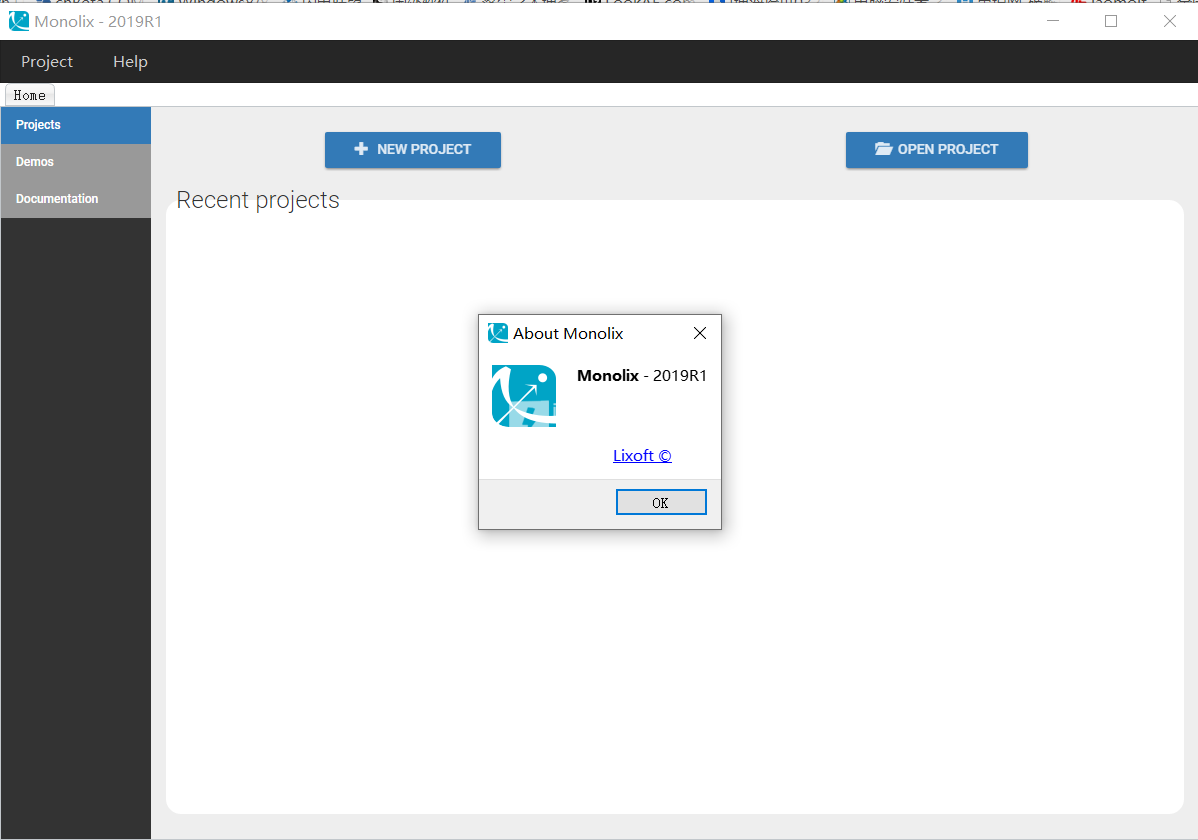This screenshot has width=1198, height=840.
Task: Close the About Monolix dialog with X
Action: pos(700,333)
